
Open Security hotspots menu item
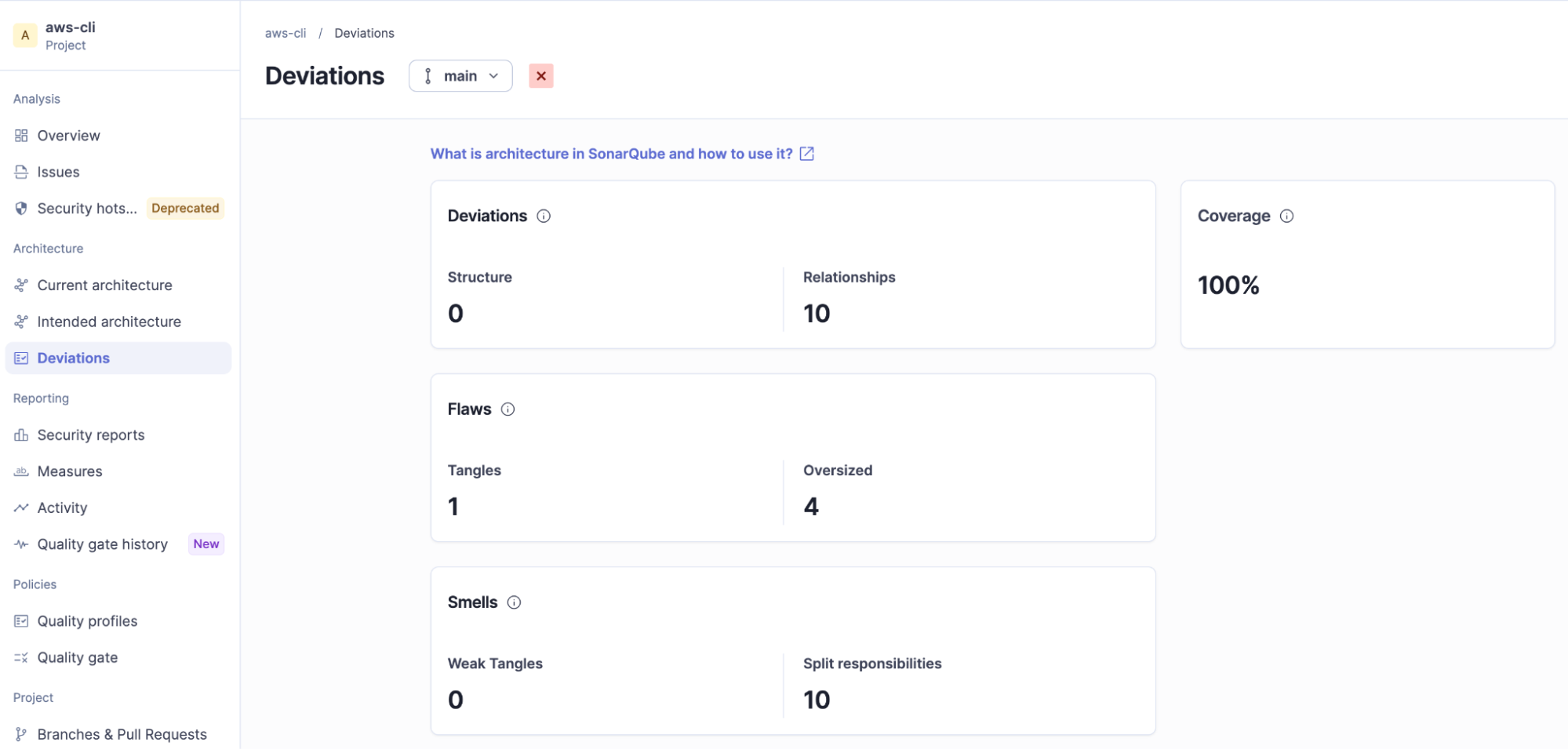point(118,209)
